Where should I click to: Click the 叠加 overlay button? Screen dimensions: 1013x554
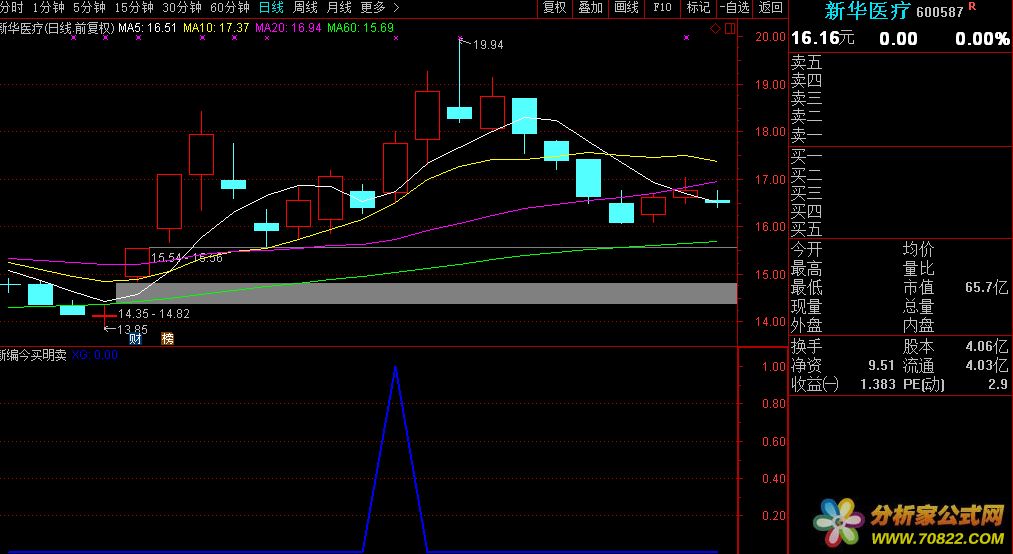pyautogui.click(x=590, y=7)
